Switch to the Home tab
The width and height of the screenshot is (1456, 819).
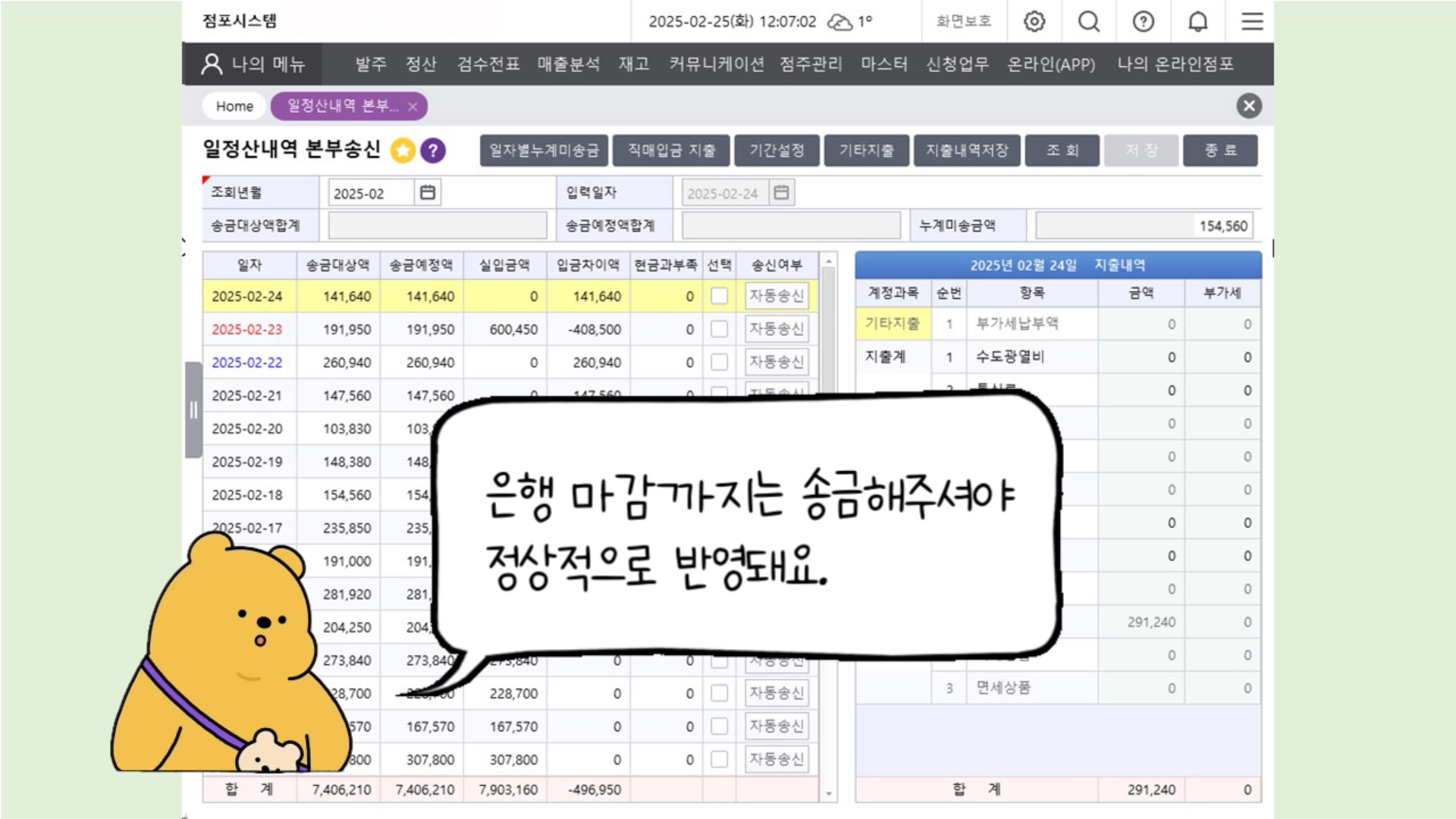tap(234, 106)
